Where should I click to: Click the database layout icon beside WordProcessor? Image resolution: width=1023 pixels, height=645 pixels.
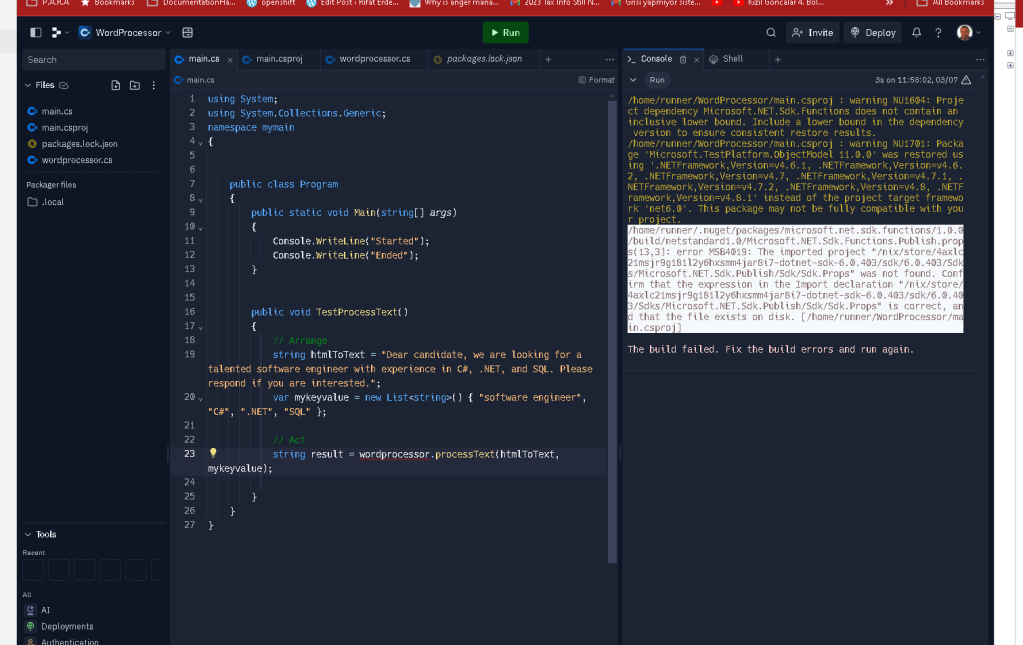pos(187,33)
